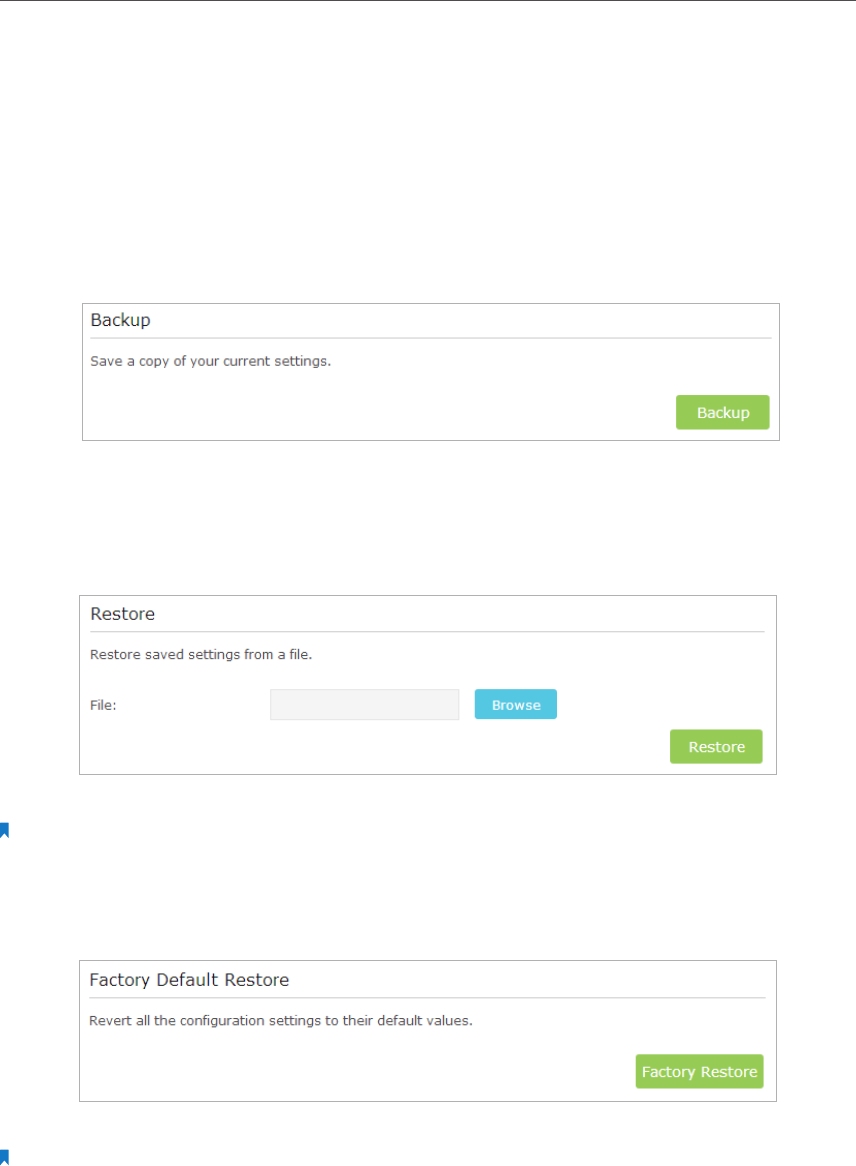Image resolution: width=856 pixels, height=1166 pixels.
Task: Click the Factory Default Restore heading
Action: tap(189, 980)
